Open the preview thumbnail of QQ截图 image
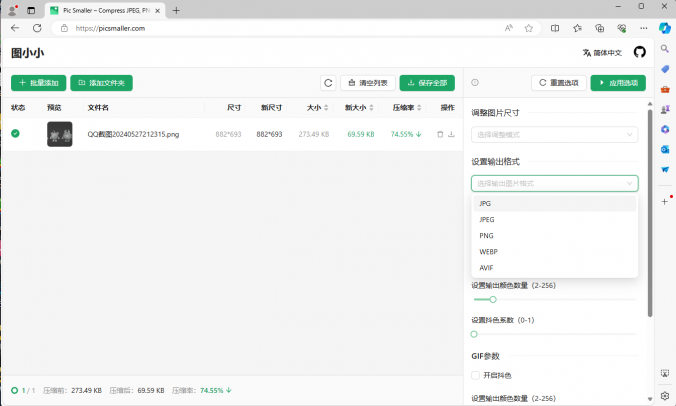Image resolution: width=676 pixels, height=406 pixels. 59,134
